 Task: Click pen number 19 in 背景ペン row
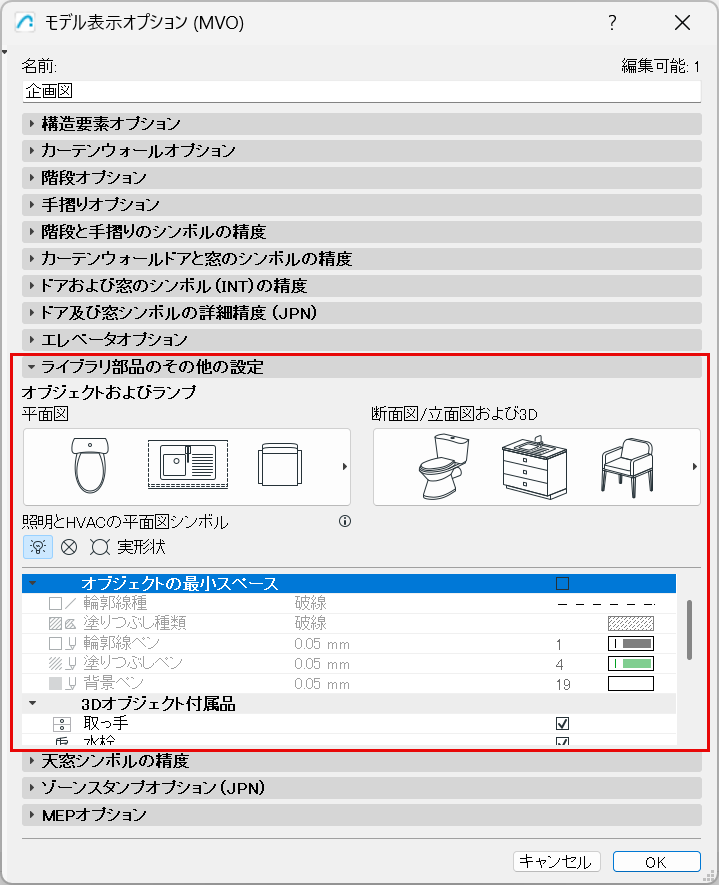[563, 685]
